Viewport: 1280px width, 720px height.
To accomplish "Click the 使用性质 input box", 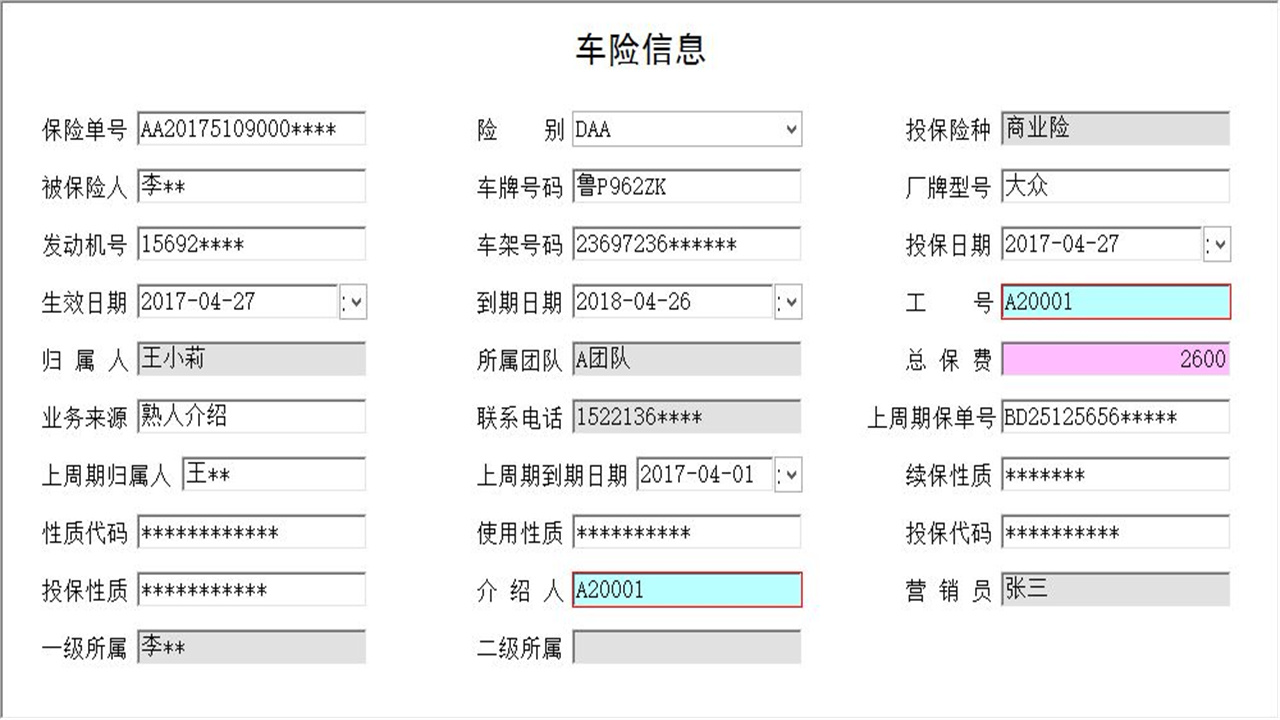I will [685, 532].
